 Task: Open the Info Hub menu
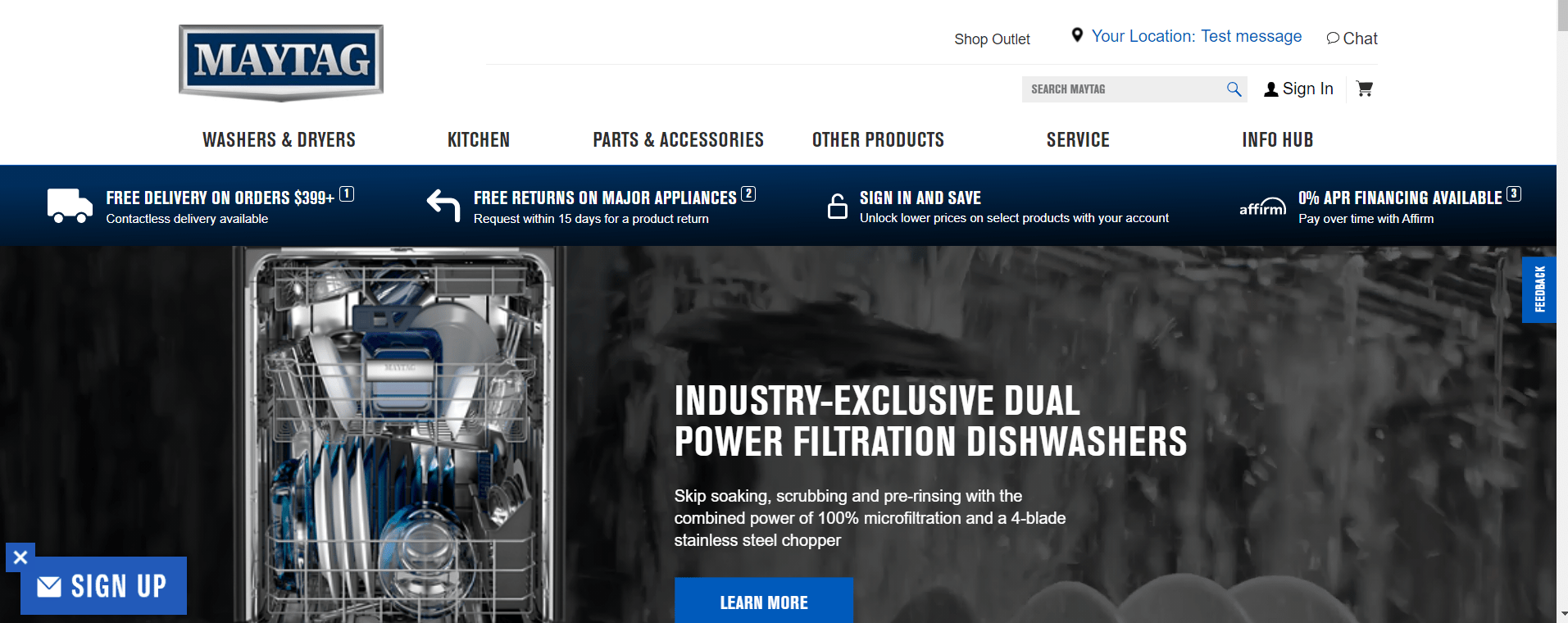(x=1278, y=140)
